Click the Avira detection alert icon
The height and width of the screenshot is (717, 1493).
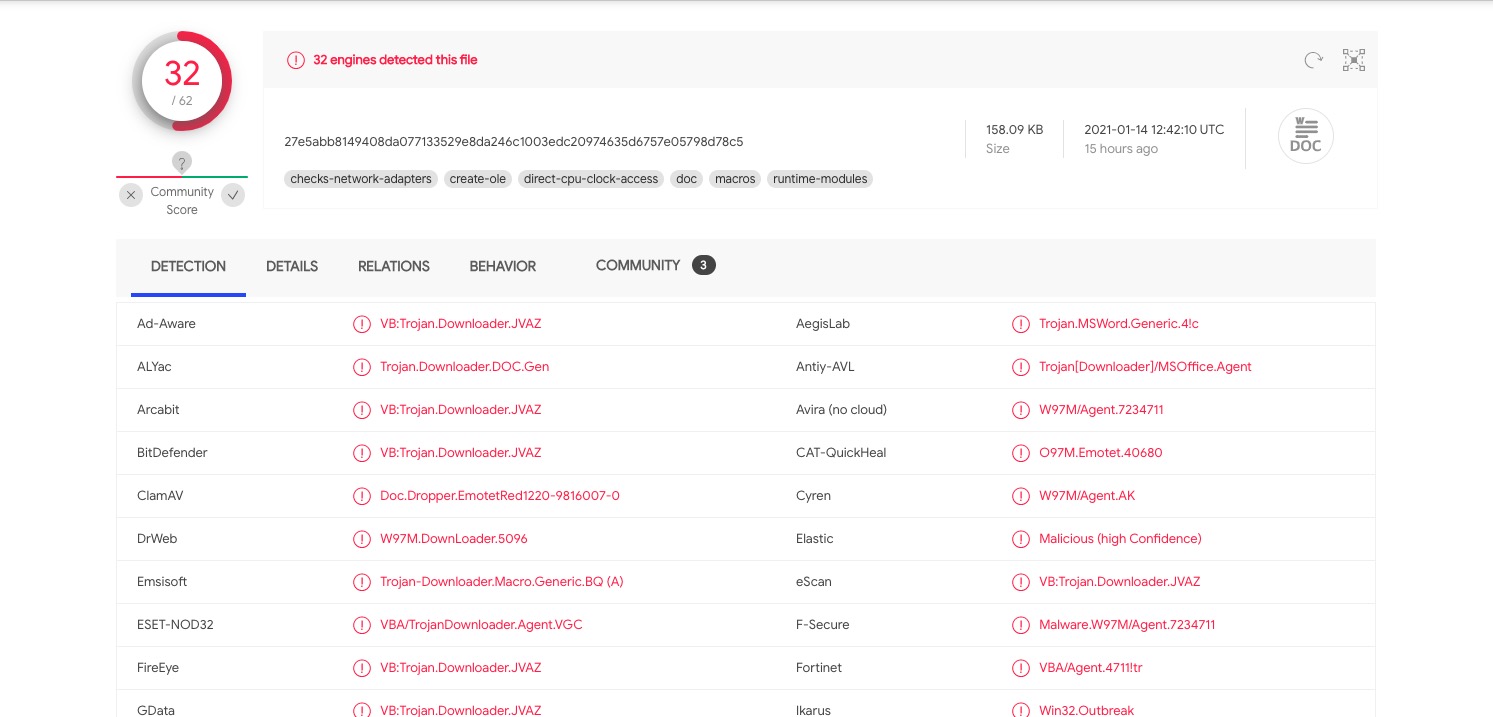(1021, 410)
